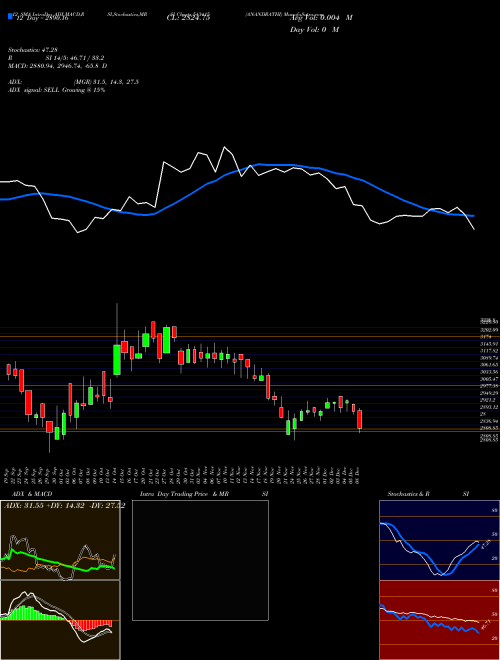Click the 3005.47 price axis label
This screenshot has width=500, height=660.
point(489,379)
